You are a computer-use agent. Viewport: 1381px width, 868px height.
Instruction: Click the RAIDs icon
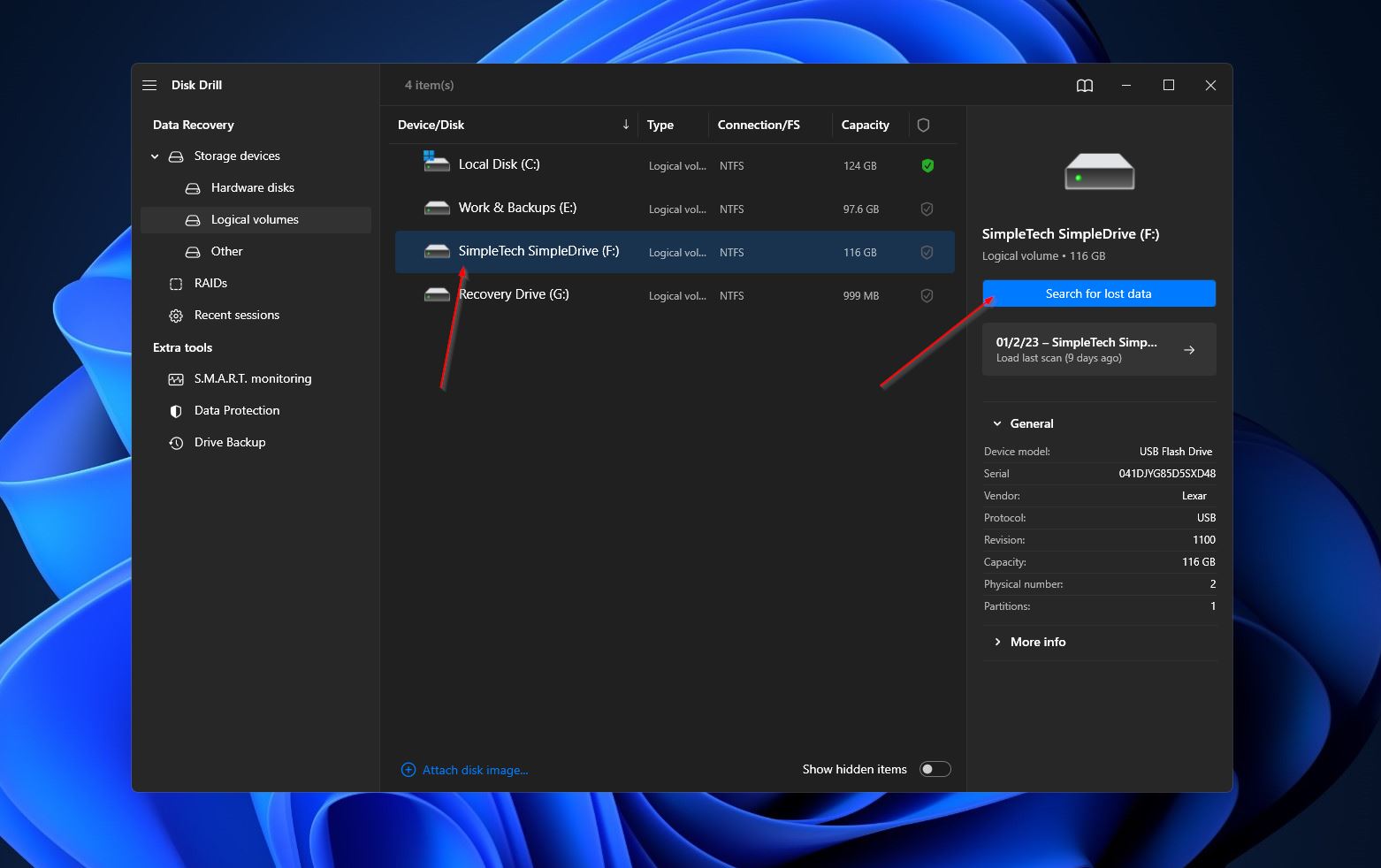(x=176, y=284)
